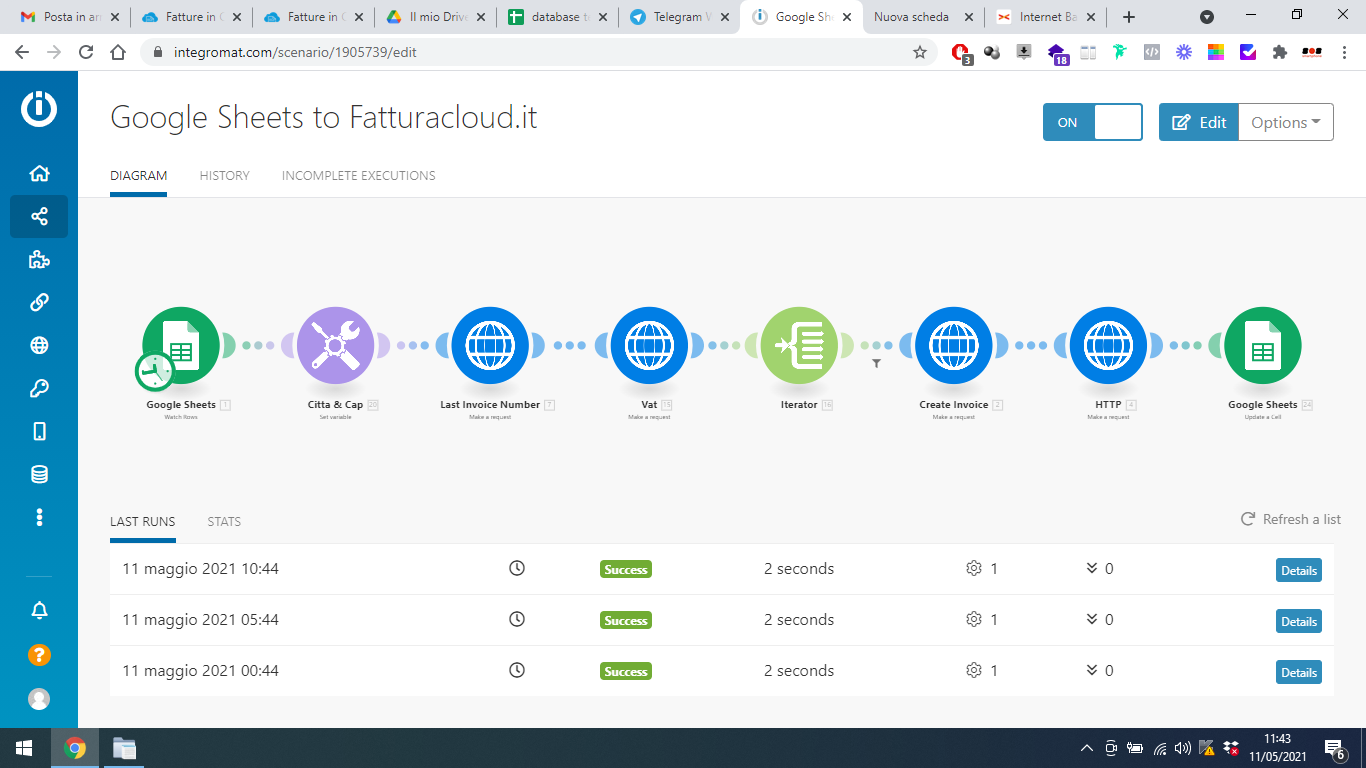Open the three-dot more menu in sidebar
Screen dimensions: 1366x768
tap(39, 517)
